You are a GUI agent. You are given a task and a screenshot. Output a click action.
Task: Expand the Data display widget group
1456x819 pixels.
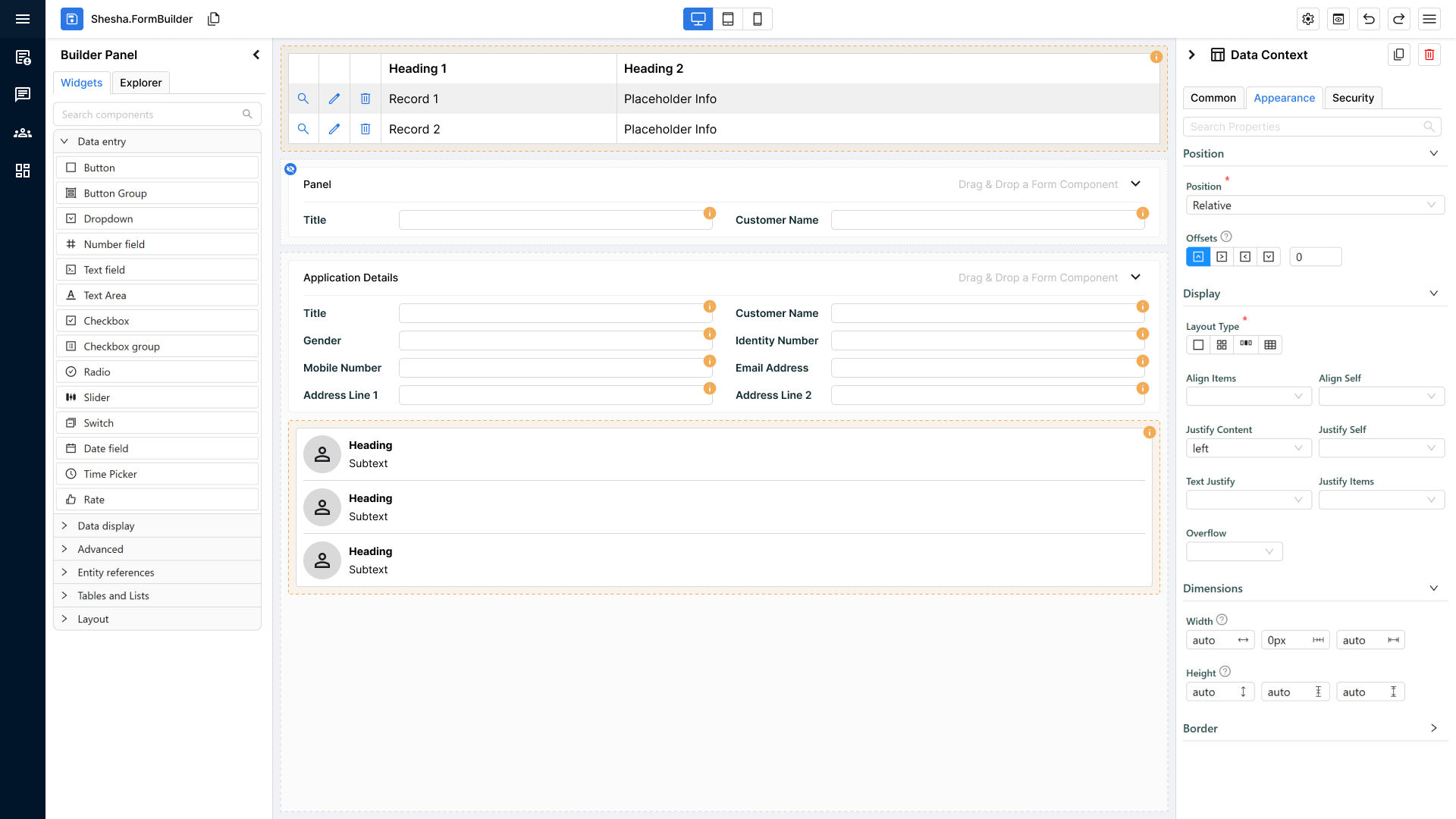coord(106,526)
